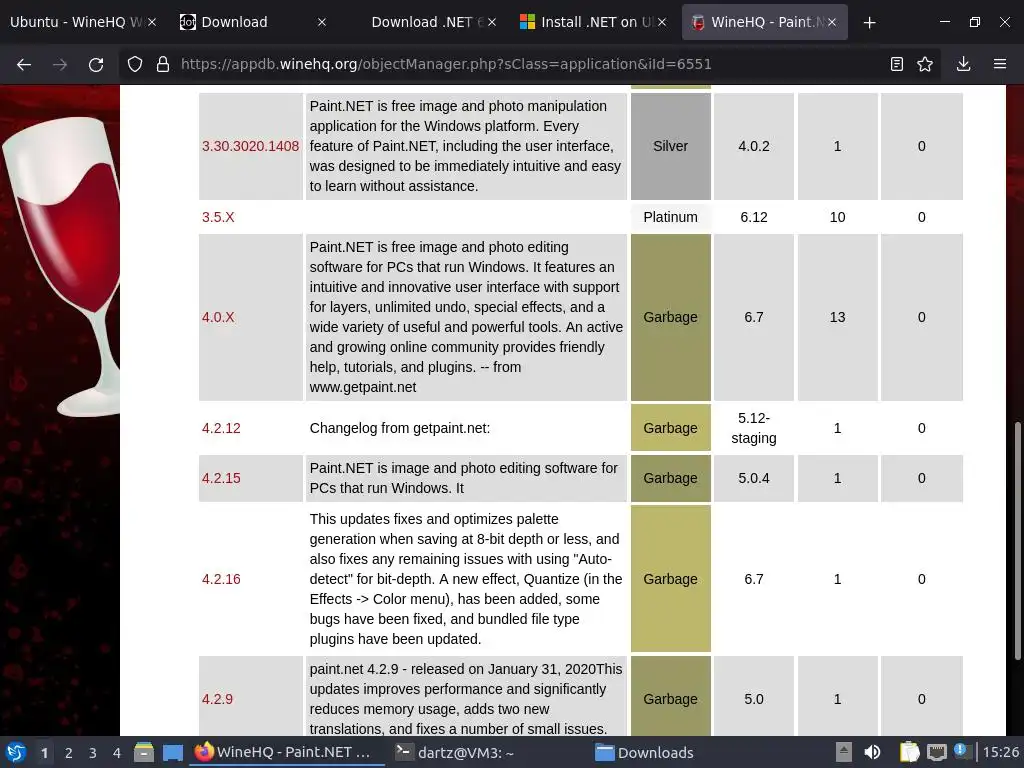
Task: Open file manager from taskbar quicklaunch
Action: (144, 752)
